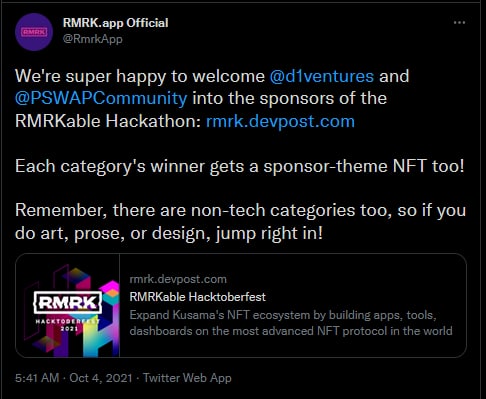Click the "Remember, there are non-tech categories" paragraph
Screen dimensions: 486x399
pyautogui.click(x=240, y=222)
